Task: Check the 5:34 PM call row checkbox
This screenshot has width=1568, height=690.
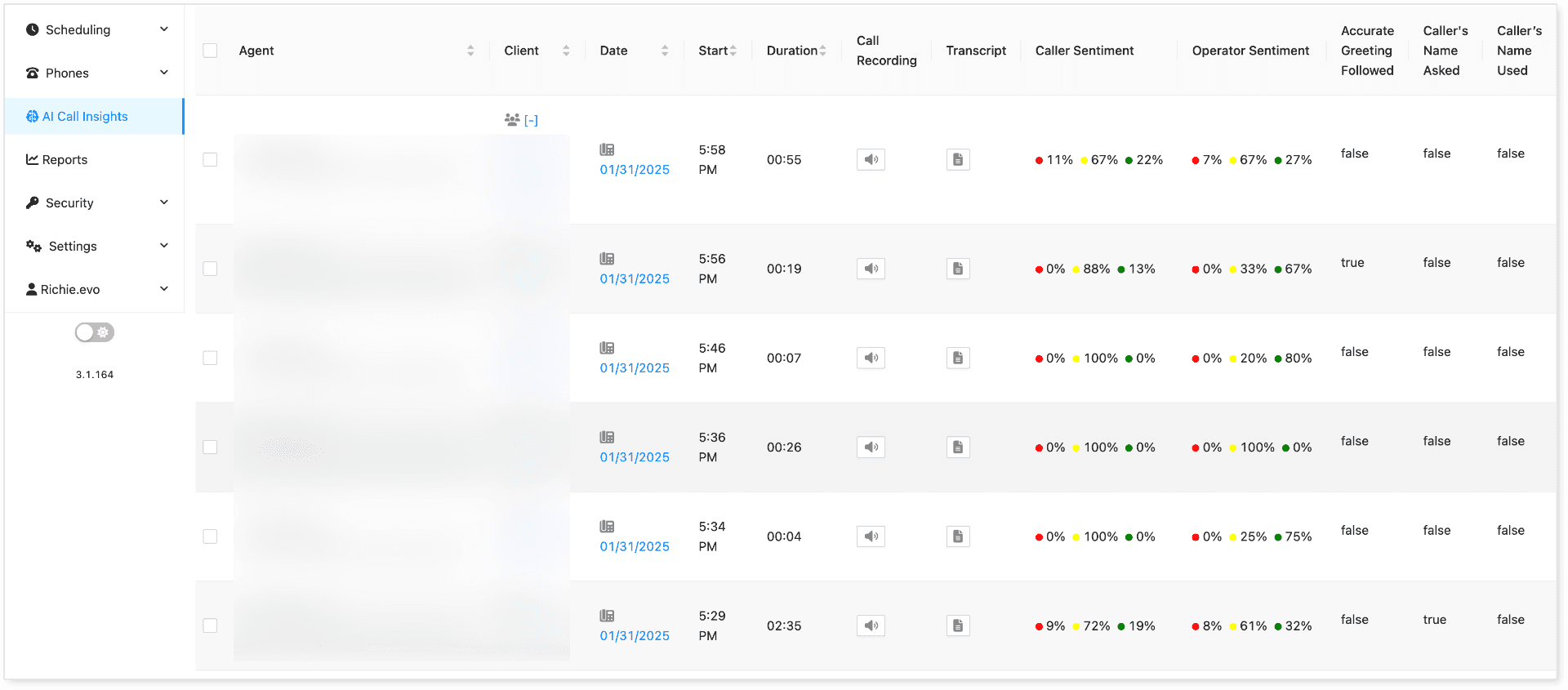Action: (210, 536)
